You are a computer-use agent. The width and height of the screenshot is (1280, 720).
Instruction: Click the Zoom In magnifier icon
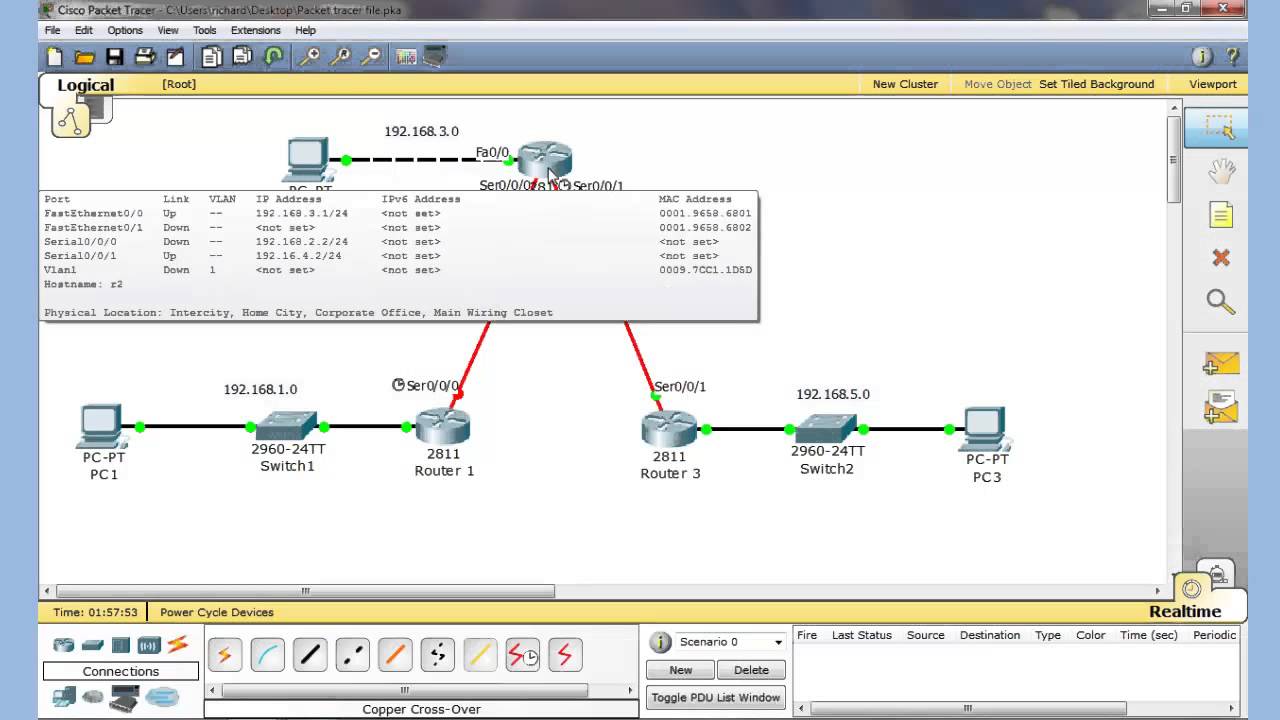tap(310, 57)
